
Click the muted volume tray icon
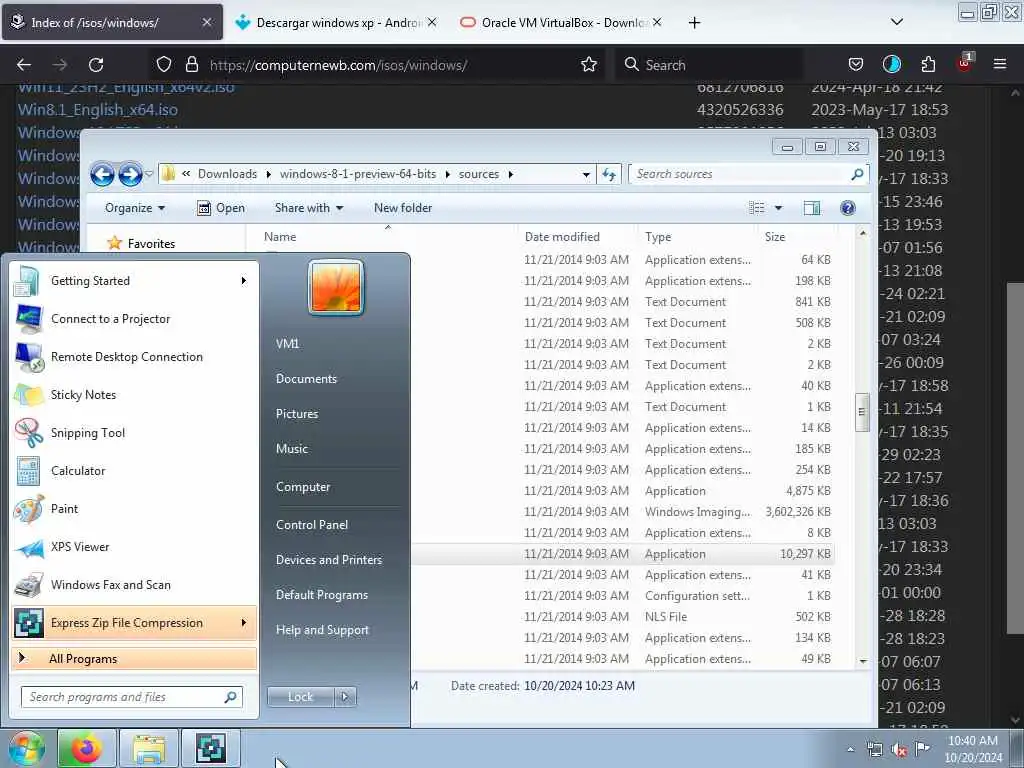pos(899,749)
